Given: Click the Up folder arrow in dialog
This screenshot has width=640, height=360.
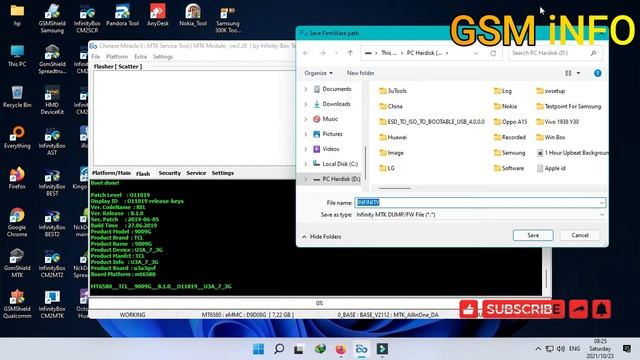Looking at the screenshot, I should pos(350,53).
